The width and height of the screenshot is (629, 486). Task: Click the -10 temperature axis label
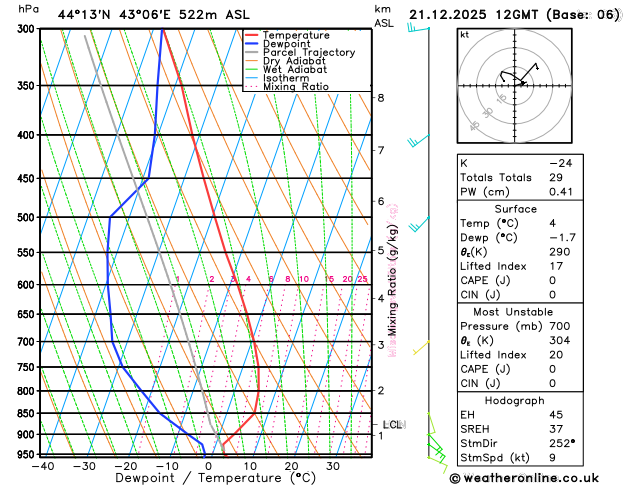pos(166,466)
